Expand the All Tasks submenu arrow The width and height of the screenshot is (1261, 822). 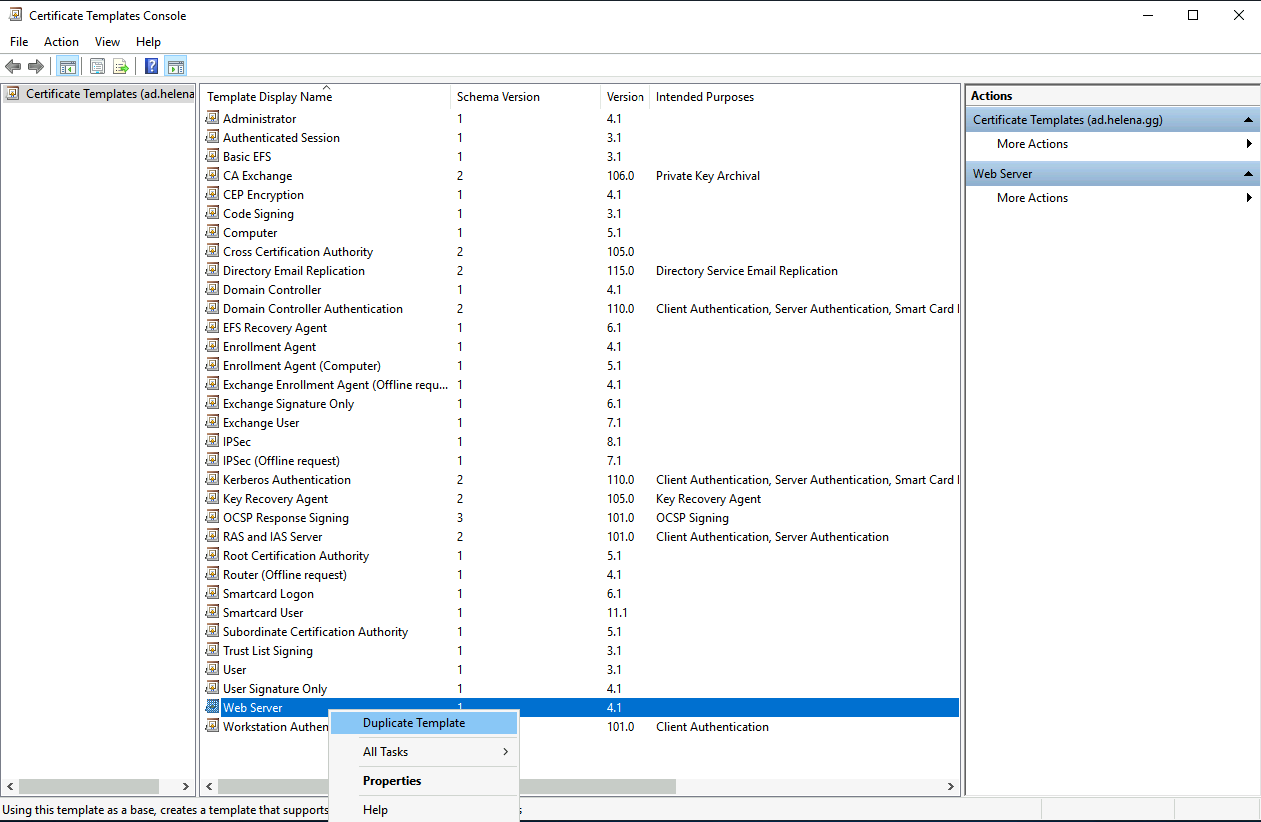[505, 752]
